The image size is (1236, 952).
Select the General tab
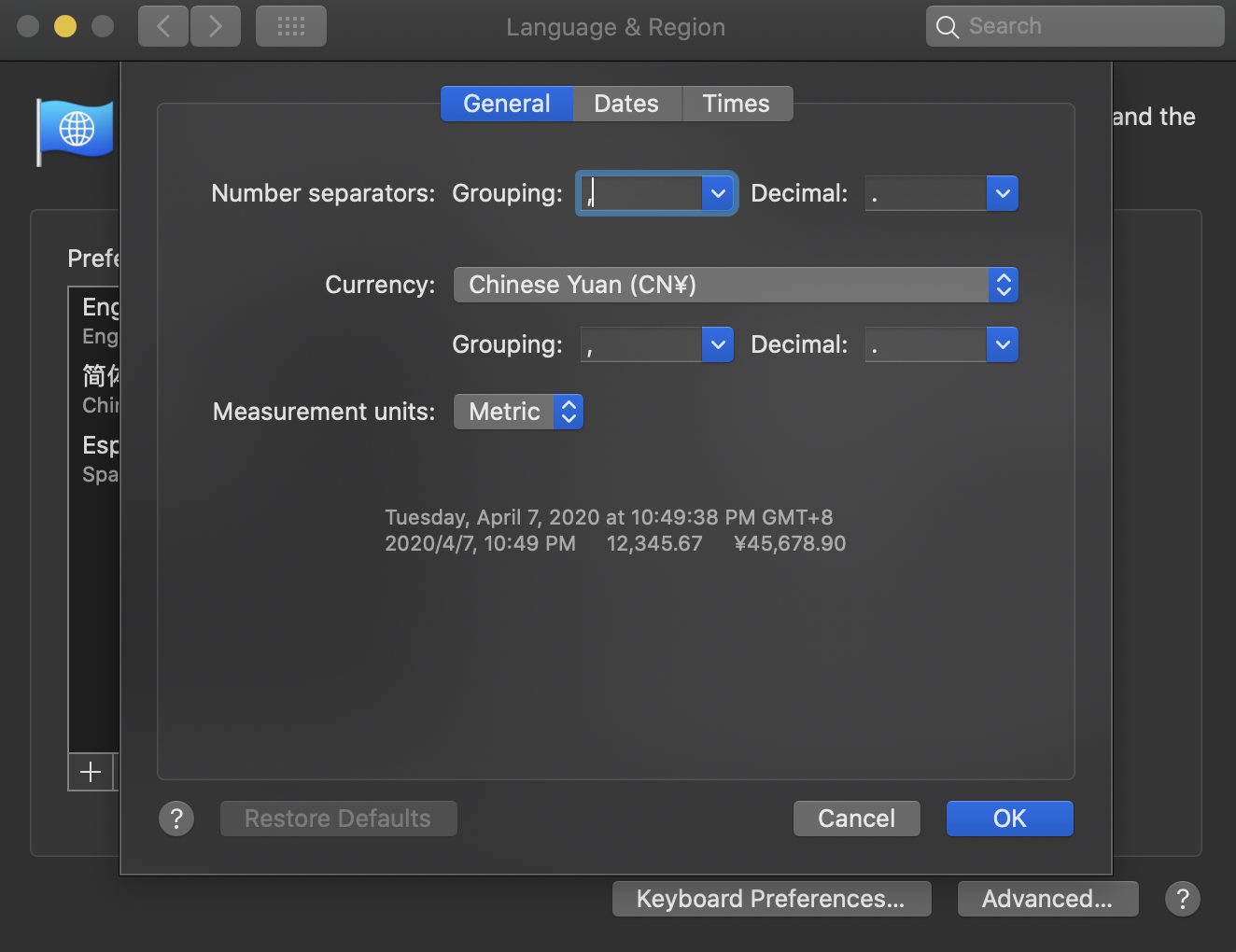click(x=507, y=104)
